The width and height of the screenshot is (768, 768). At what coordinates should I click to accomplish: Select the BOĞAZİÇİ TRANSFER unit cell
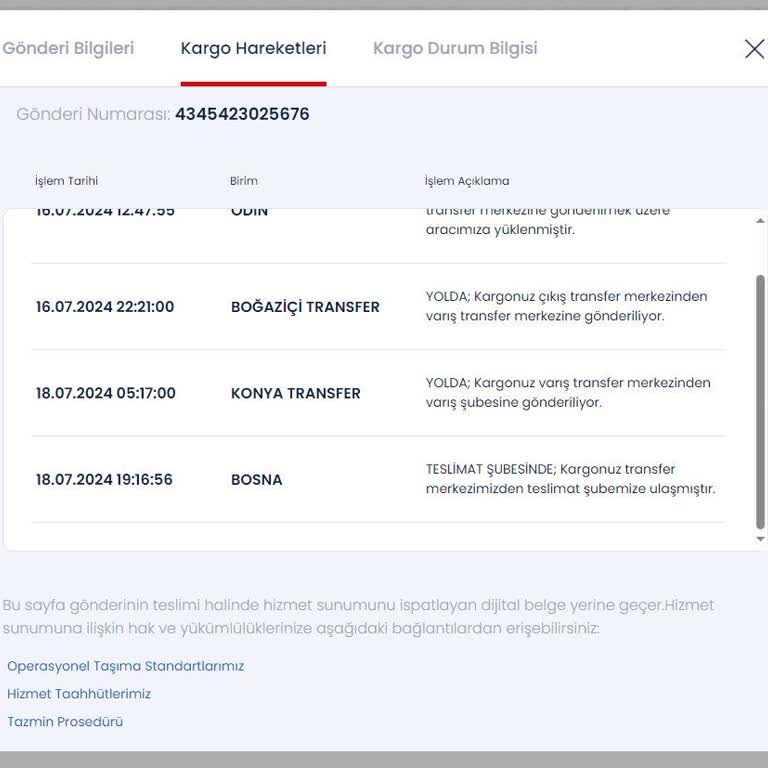pyautogui.click(x=305, y=307)
